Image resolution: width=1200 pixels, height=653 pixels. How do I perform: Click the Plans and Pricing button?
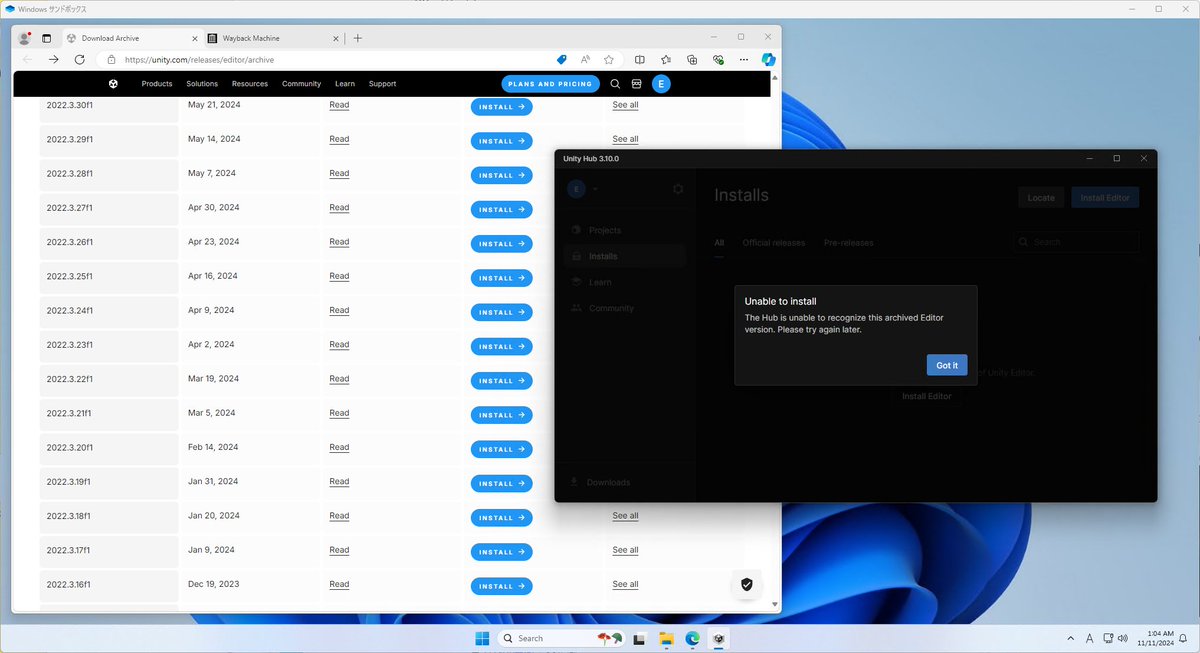[x=551, y=84]
